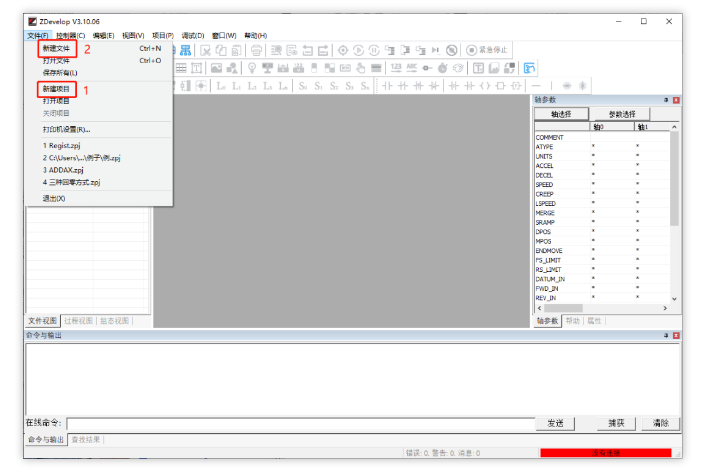This screenshot has height=468, width=701.
Task: Click the 123 numeric display icon
Action: point(396,68)
